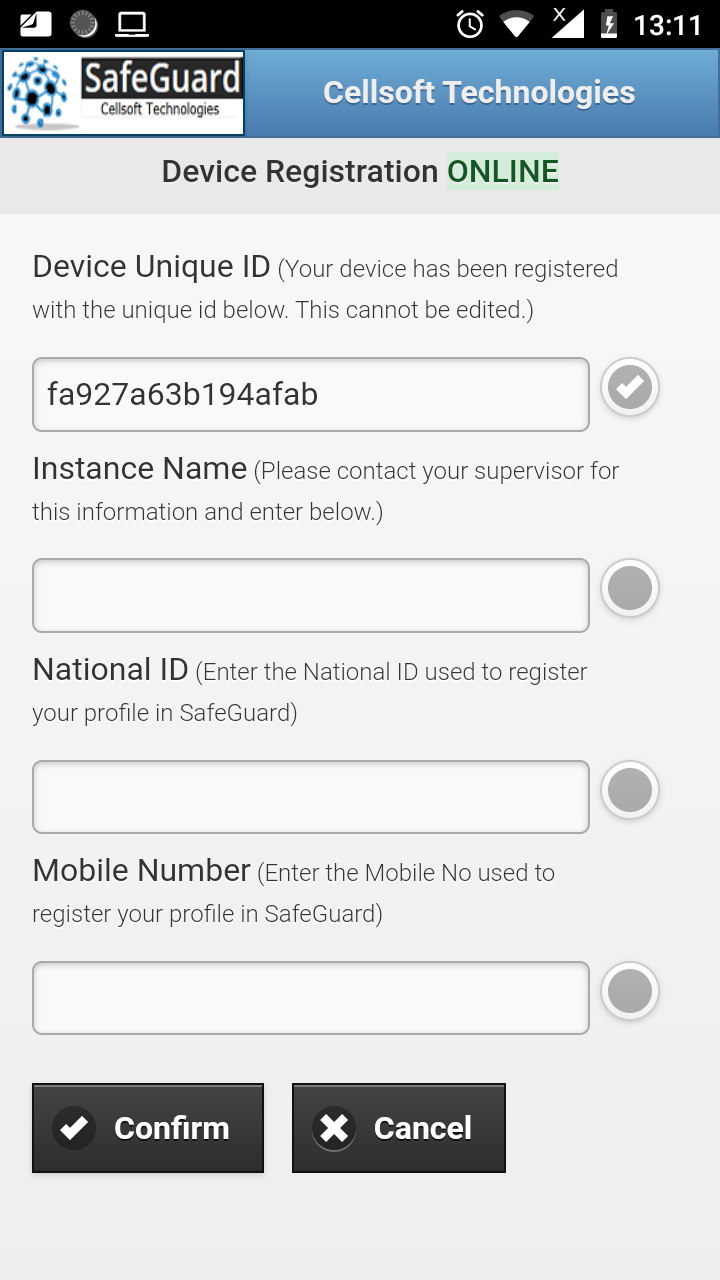The image size is (720, 1280).
Task: Tap the Device Unique ID text field
Action: tap(311, 394)
